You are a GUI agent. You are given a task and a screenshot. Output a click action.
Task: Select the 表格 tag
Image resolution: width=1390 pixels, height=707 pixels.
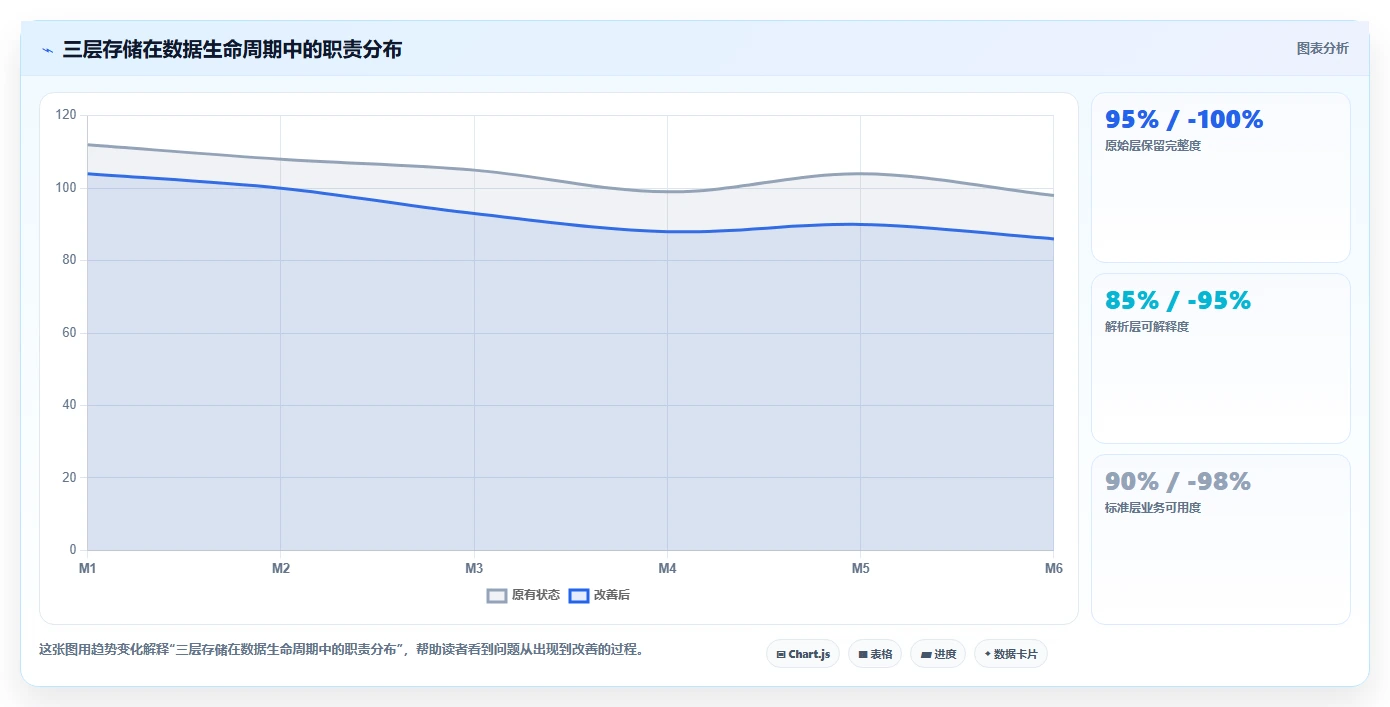point(875,654)
